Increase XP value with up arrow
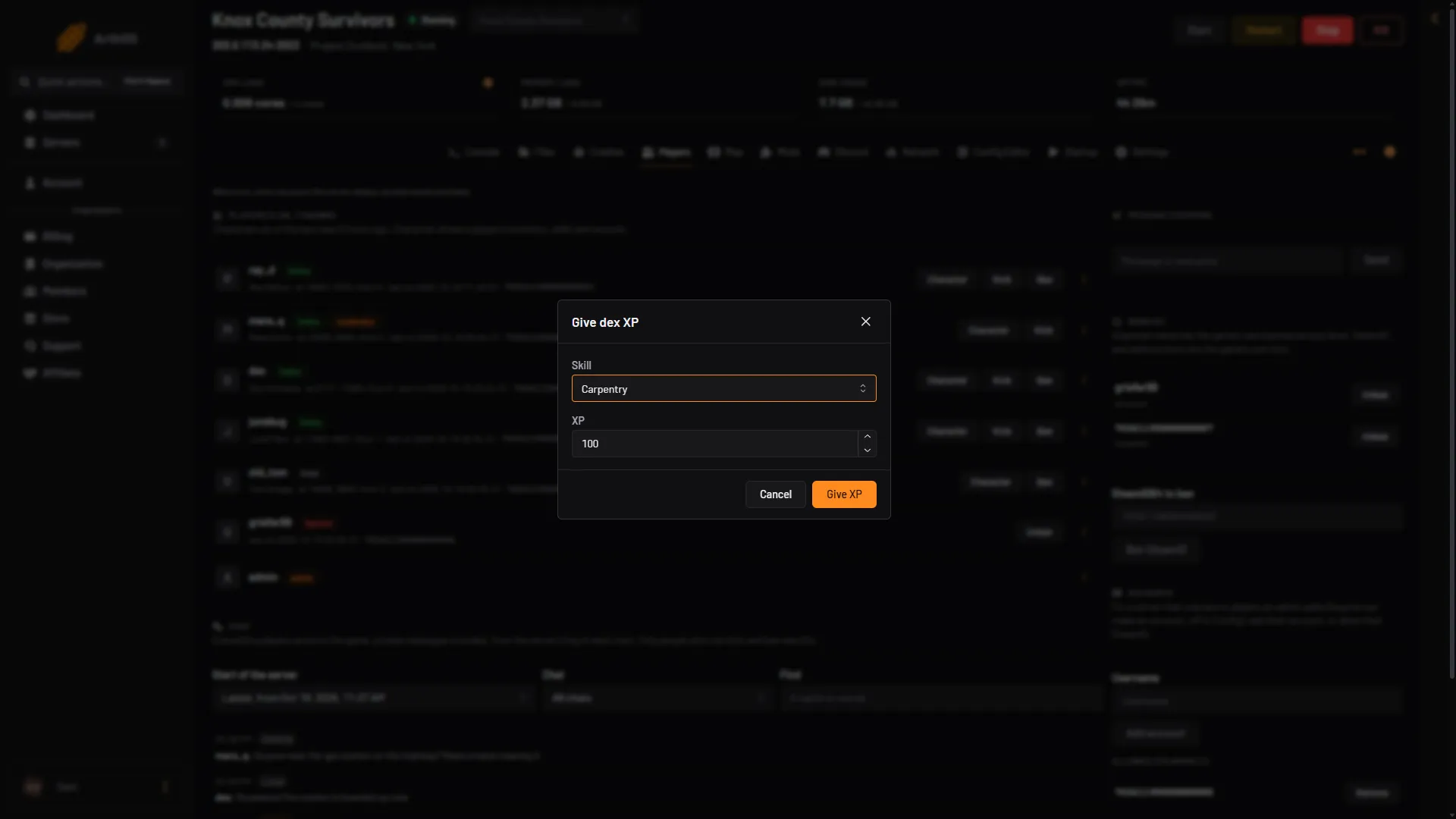 click(867, 437)
